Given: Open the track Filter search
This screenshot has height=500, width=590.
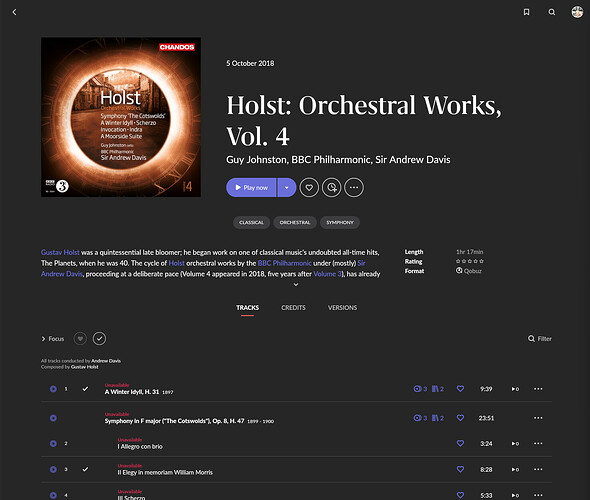Looking at the screenshot, I should pos(540,339).
